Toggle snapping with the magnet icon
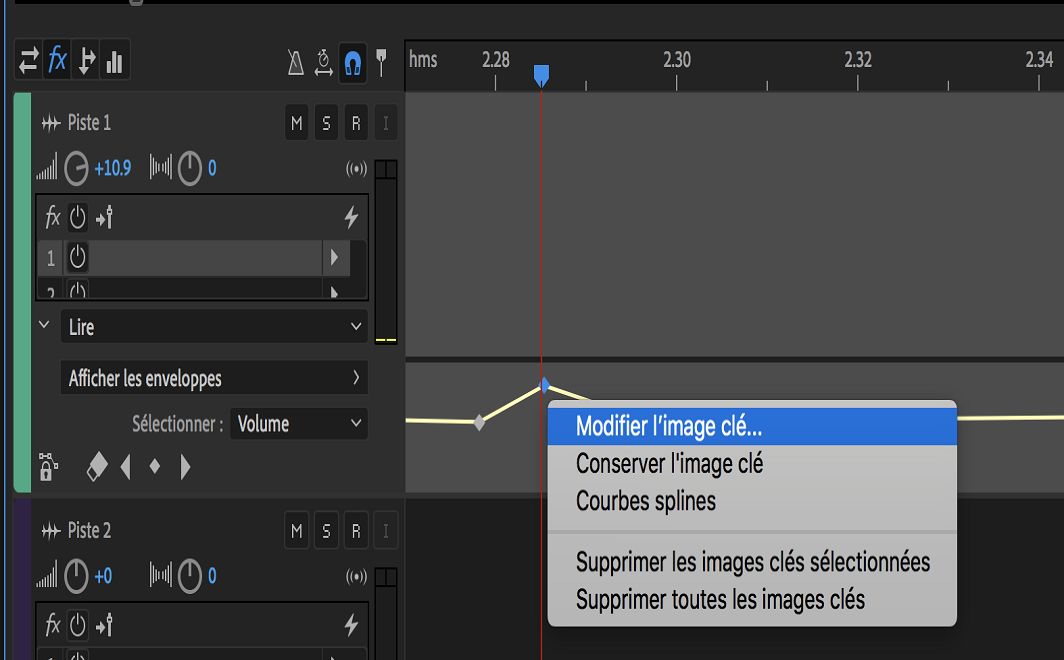1064x660 pixels. pos(352,61)
